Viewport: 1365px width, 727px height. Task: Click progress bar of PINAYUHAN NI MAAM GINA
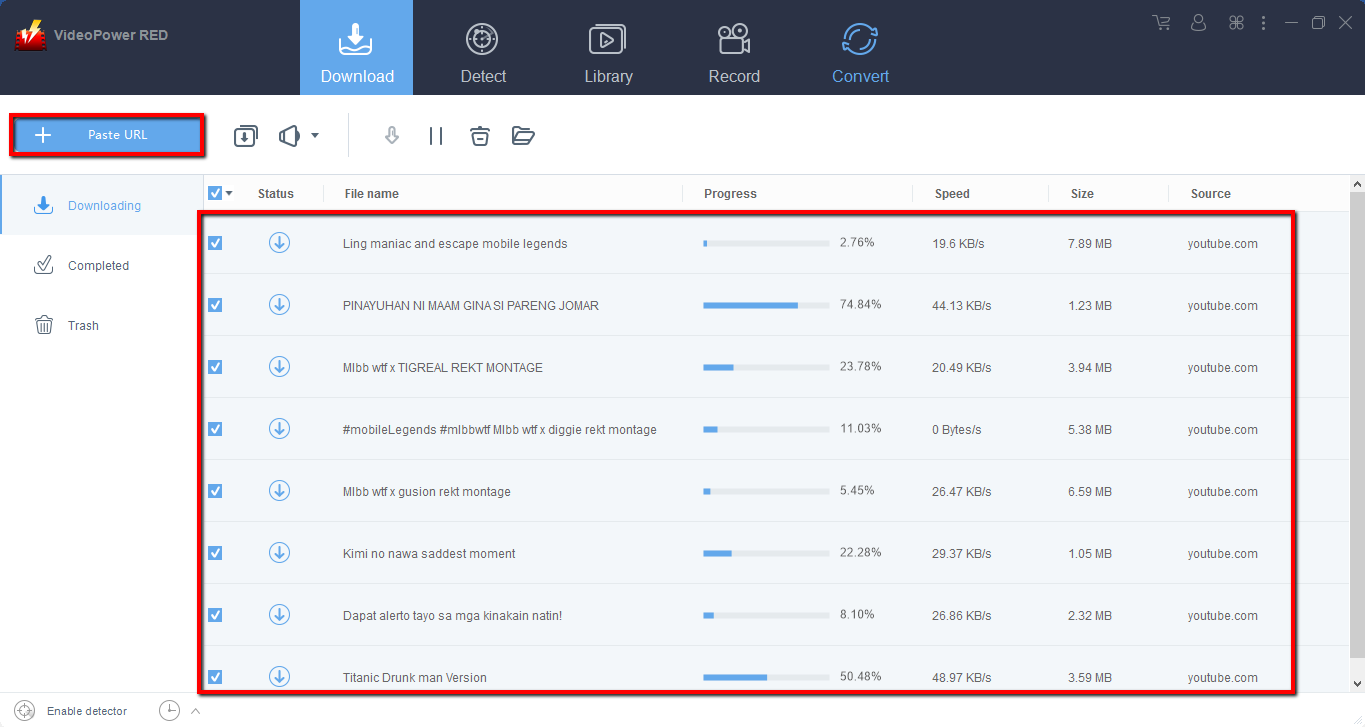(x=766, y=305)
